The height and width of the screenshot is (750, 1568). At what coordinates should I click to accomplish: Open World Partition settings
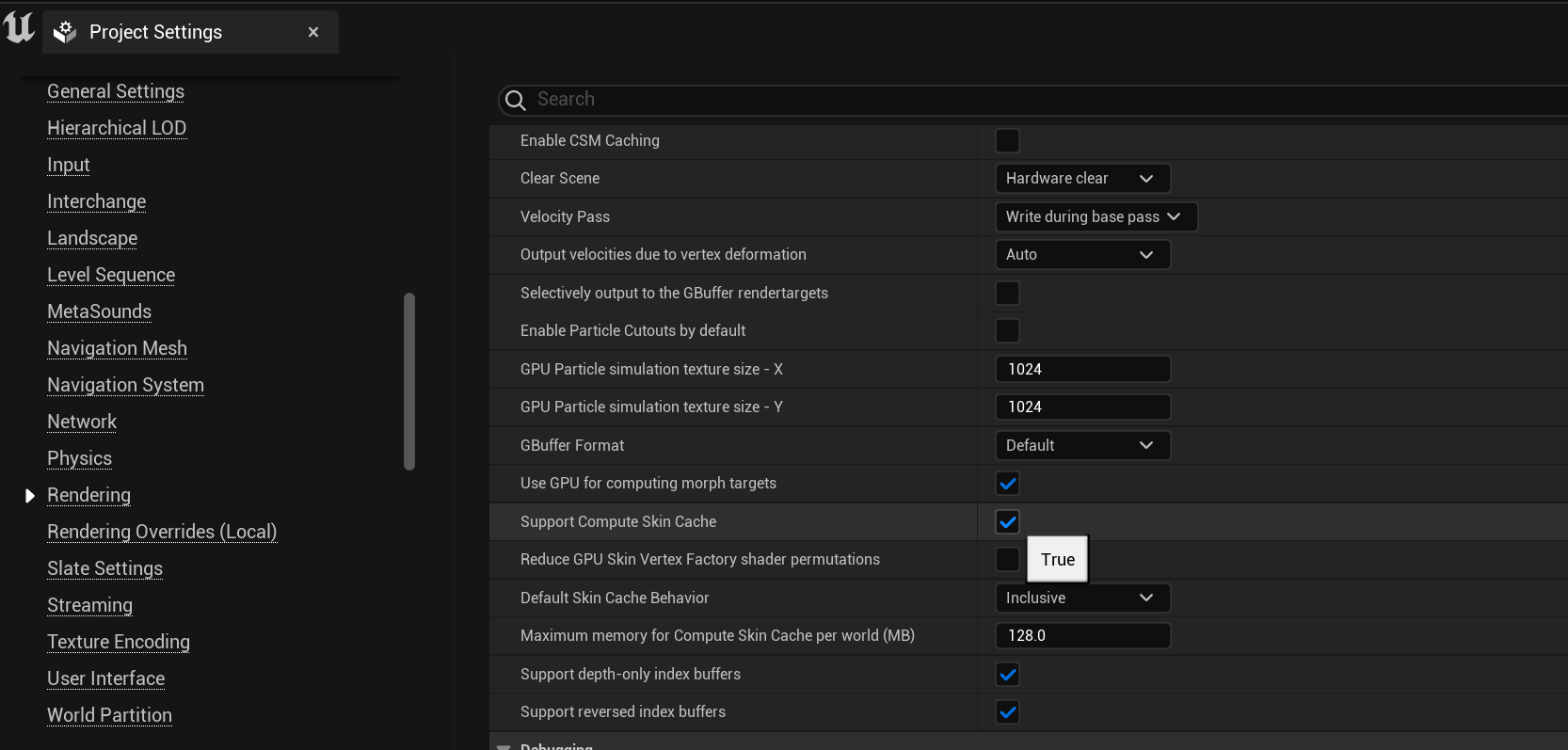pyautogui.click(x=109, y=715)
